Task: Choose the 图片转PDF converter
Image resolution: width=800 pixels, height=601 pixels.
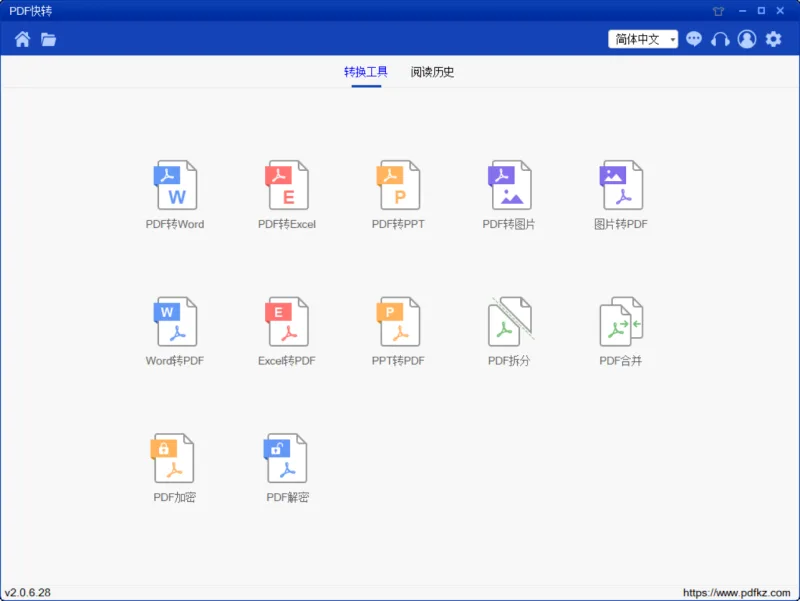Action: pyautogui.click(x=620, y=195)
